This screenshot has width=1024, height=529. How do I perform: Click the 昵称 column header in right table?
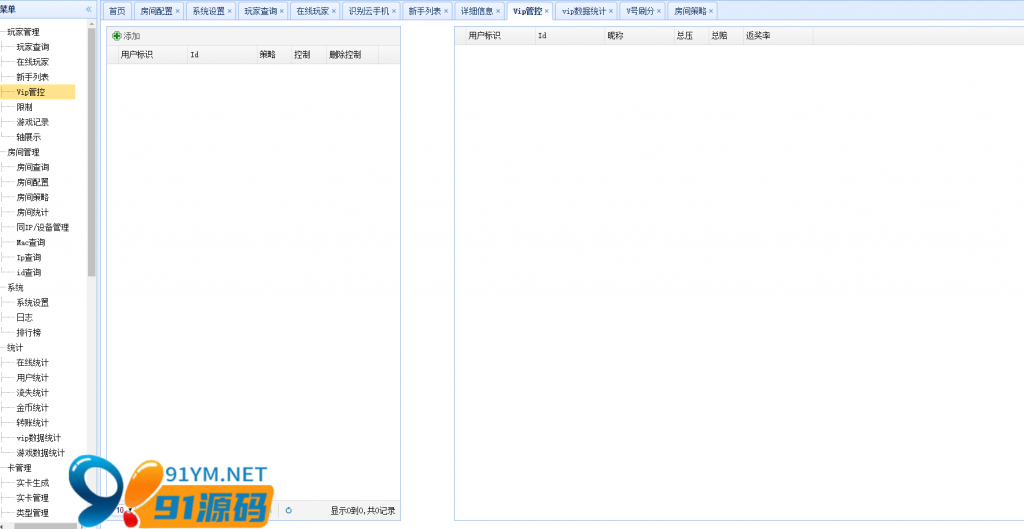[638, 36]
